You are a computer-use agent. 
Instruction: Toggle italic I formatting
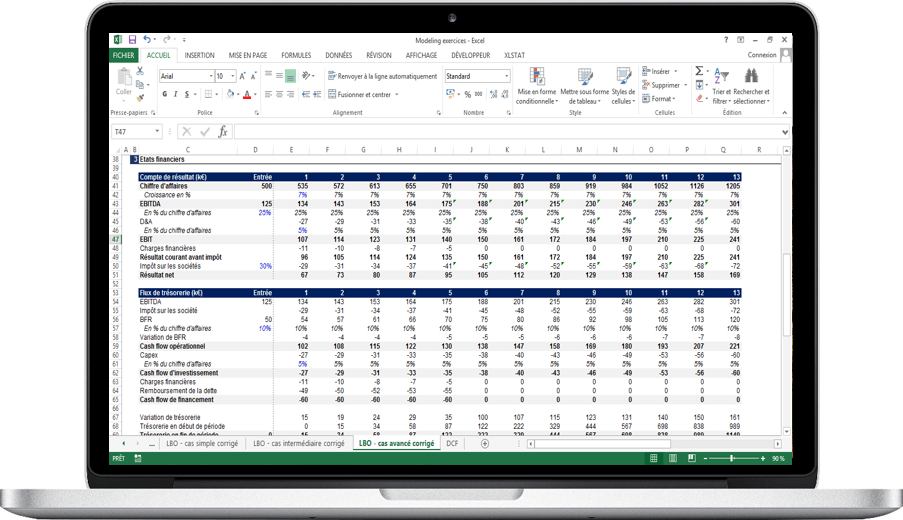176,94
